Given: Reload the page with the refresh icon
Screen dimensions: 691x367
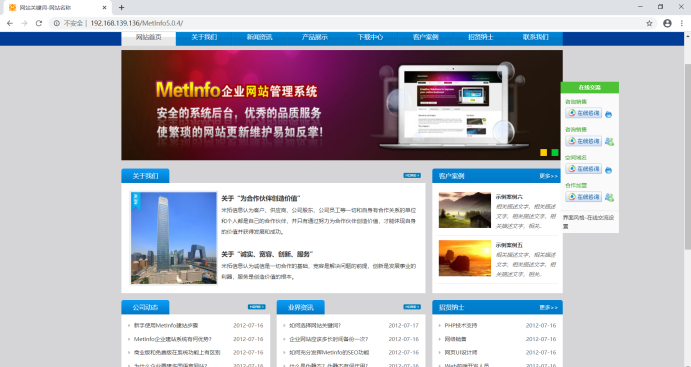Looking at the screenshot, I should tap(39, 23).
